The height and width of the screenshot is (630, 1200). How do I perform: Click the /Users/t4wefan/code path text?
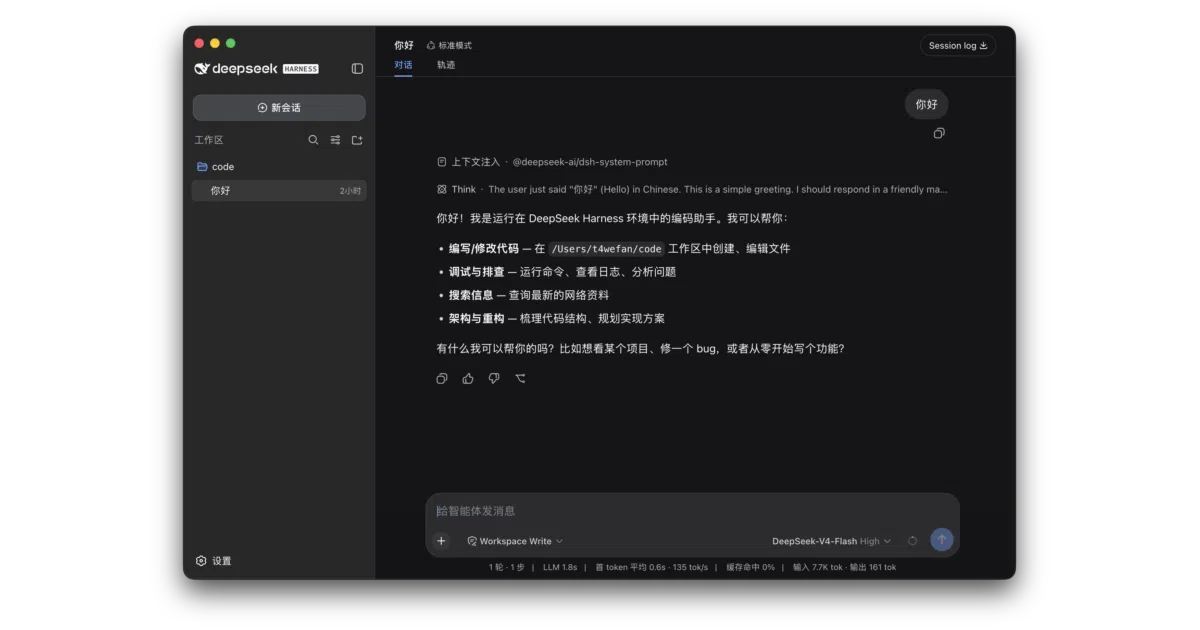(x=606, y=249)
